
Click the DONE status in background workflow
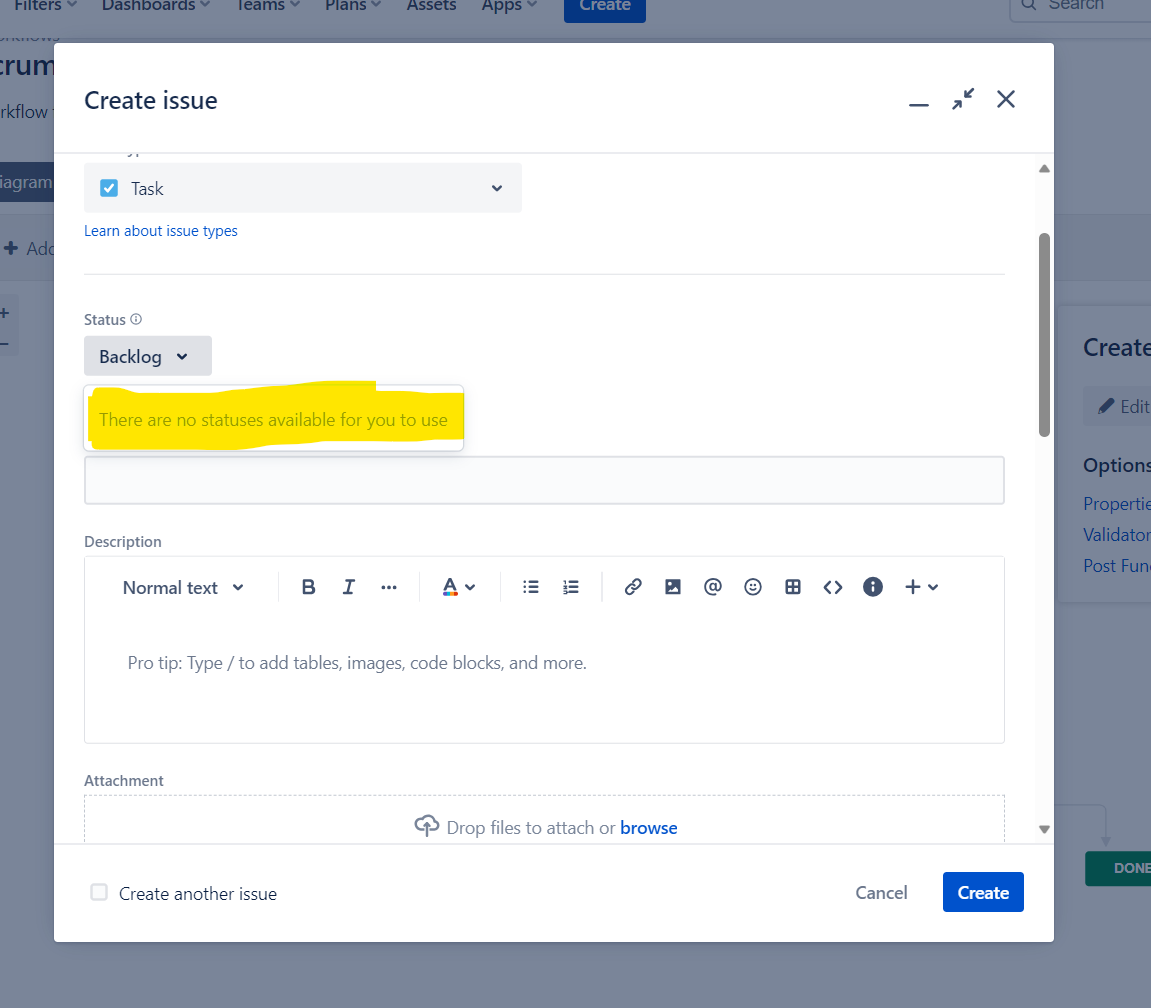pyautogui.click(x=1118, y=868)
